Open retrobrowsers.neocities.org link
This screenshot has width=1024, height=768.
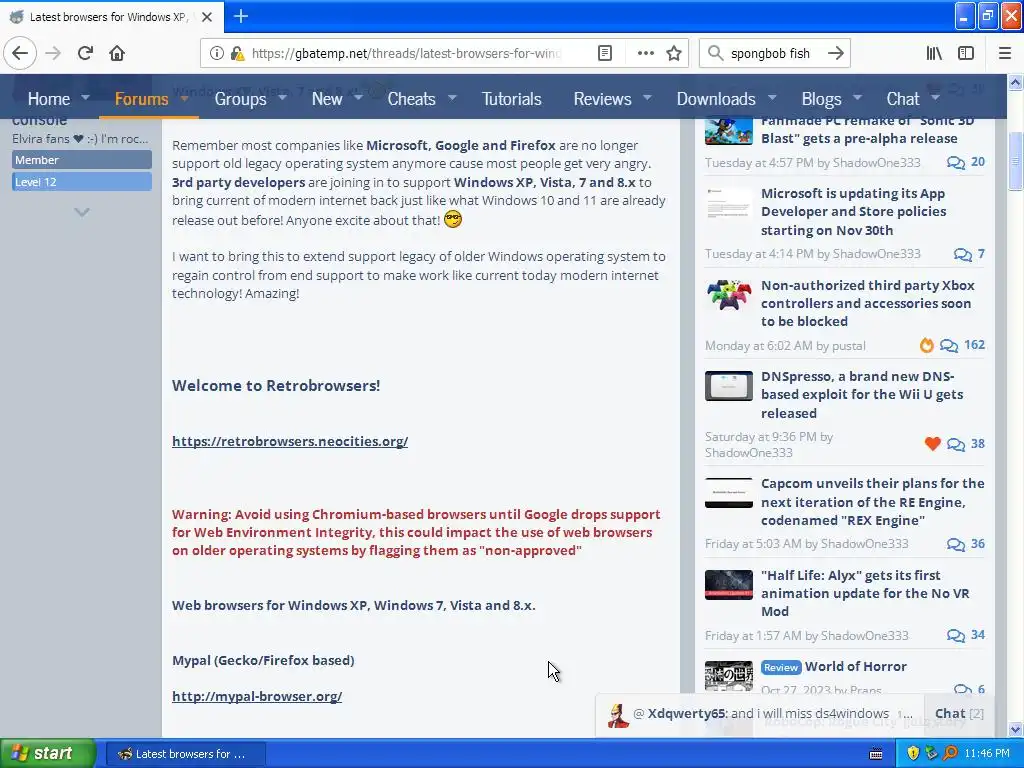point(290,441)
